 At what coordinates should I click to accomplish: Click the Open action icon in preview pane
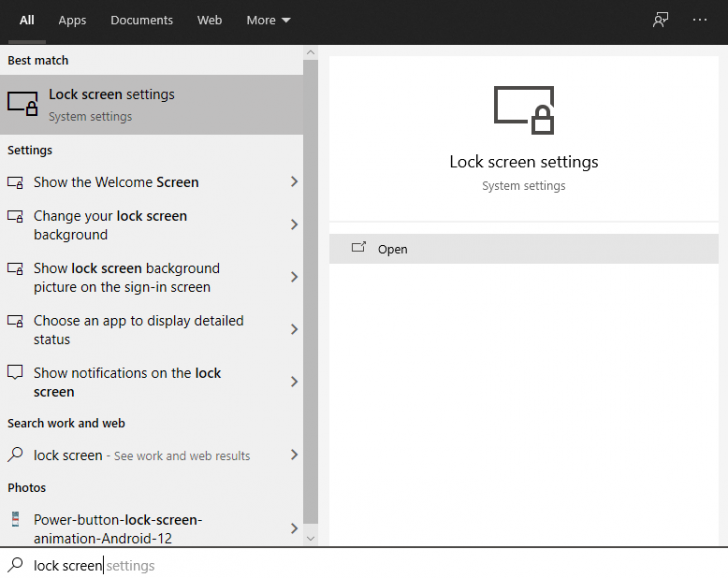(358, 247)
